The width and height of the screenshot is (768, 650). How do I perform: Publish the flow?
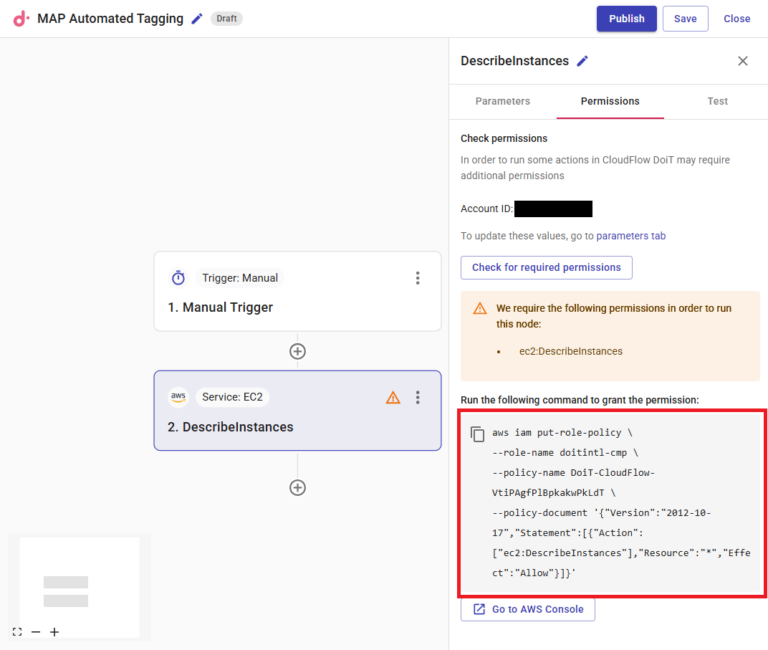coord(626,19)
